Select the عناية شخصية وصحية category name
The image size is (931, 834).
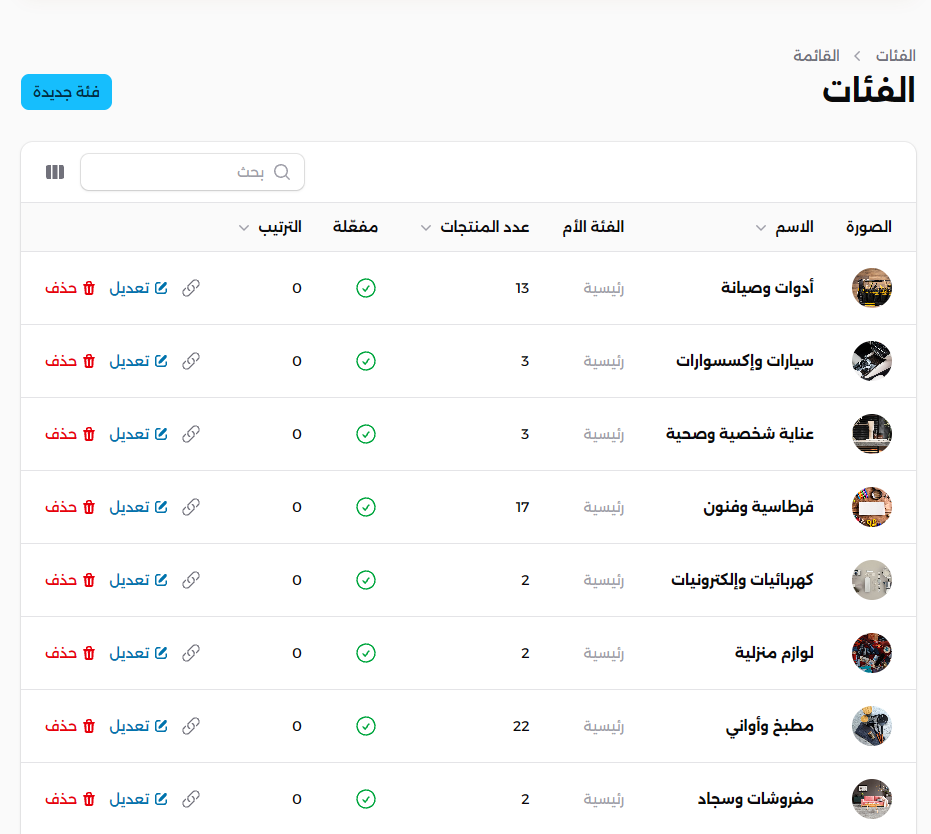[x=739, y=434]
